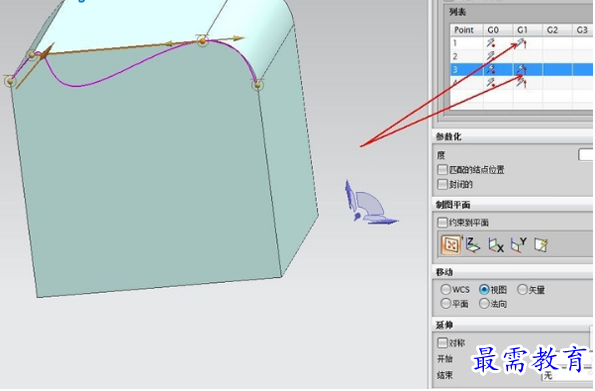Click the G1 column header
The height and width of the screenshot is (391, 595).
click(527, 30)
